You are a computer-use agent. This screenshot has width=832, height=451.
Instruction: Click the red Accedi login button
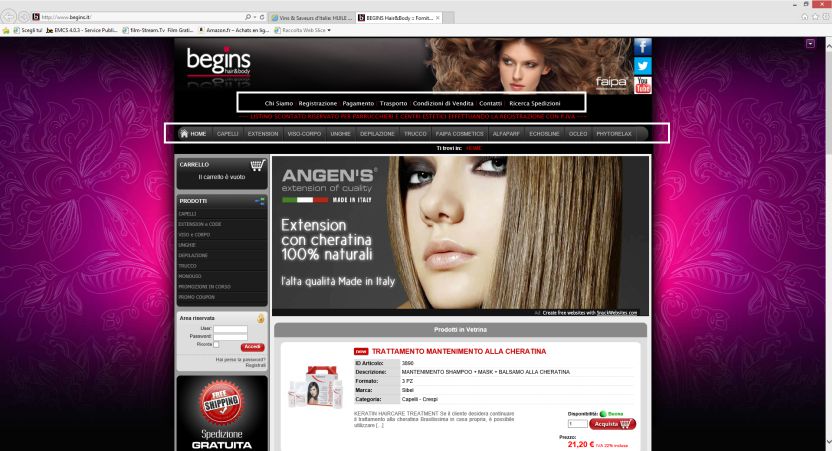[253, 347]
